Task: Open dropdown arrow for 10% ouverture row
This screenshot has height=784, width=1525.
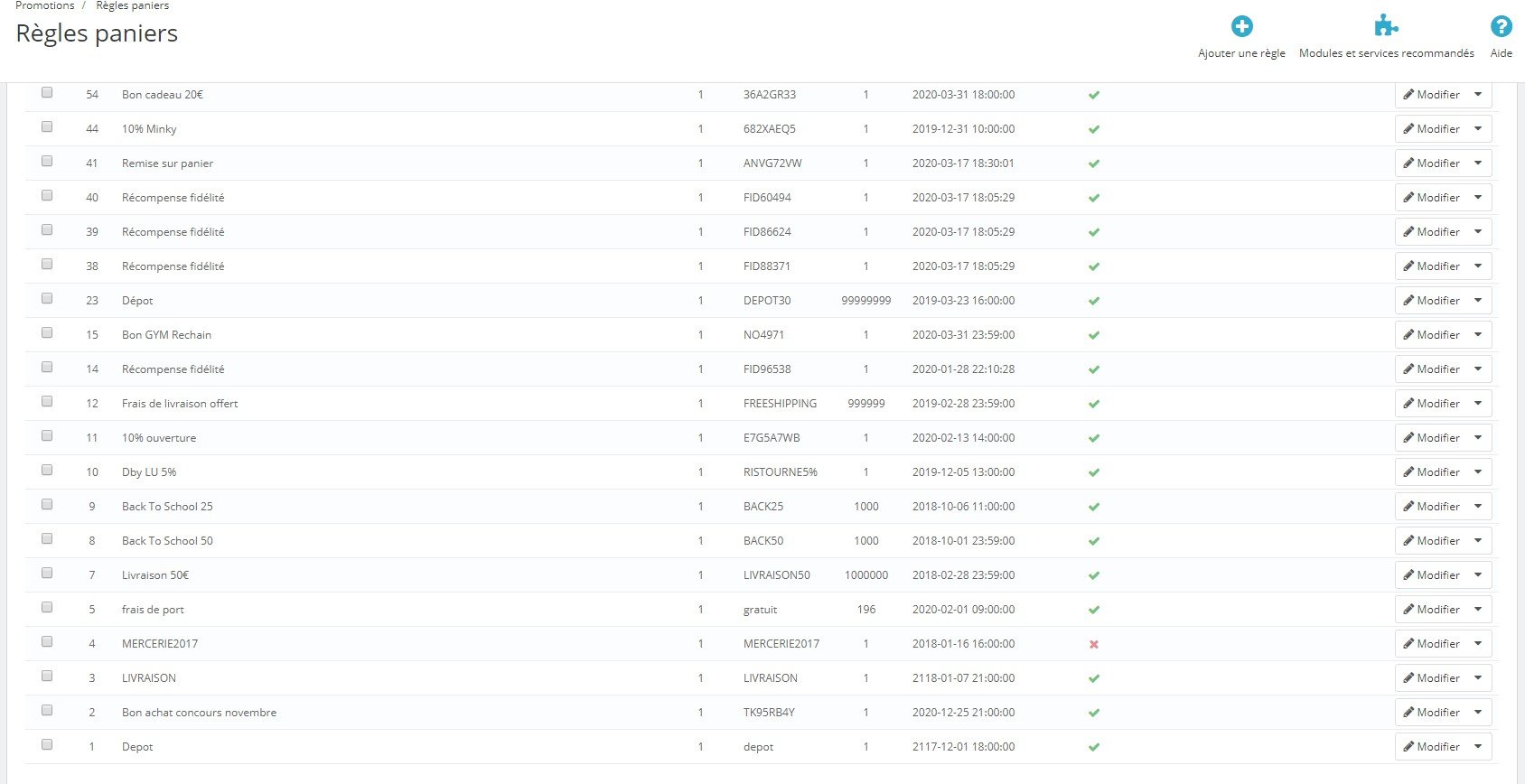Action: [x=1478, y=437]
